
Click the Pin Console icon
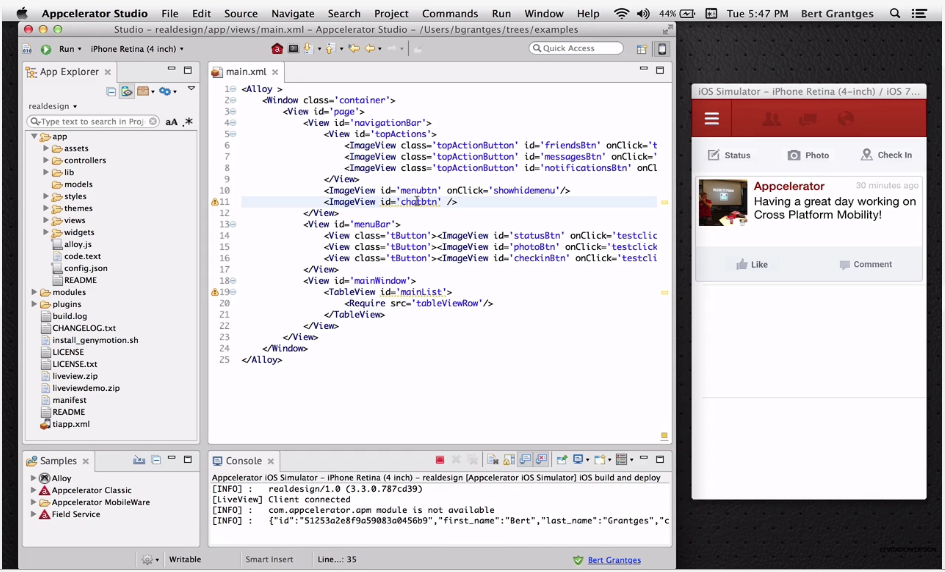(562, 460)
